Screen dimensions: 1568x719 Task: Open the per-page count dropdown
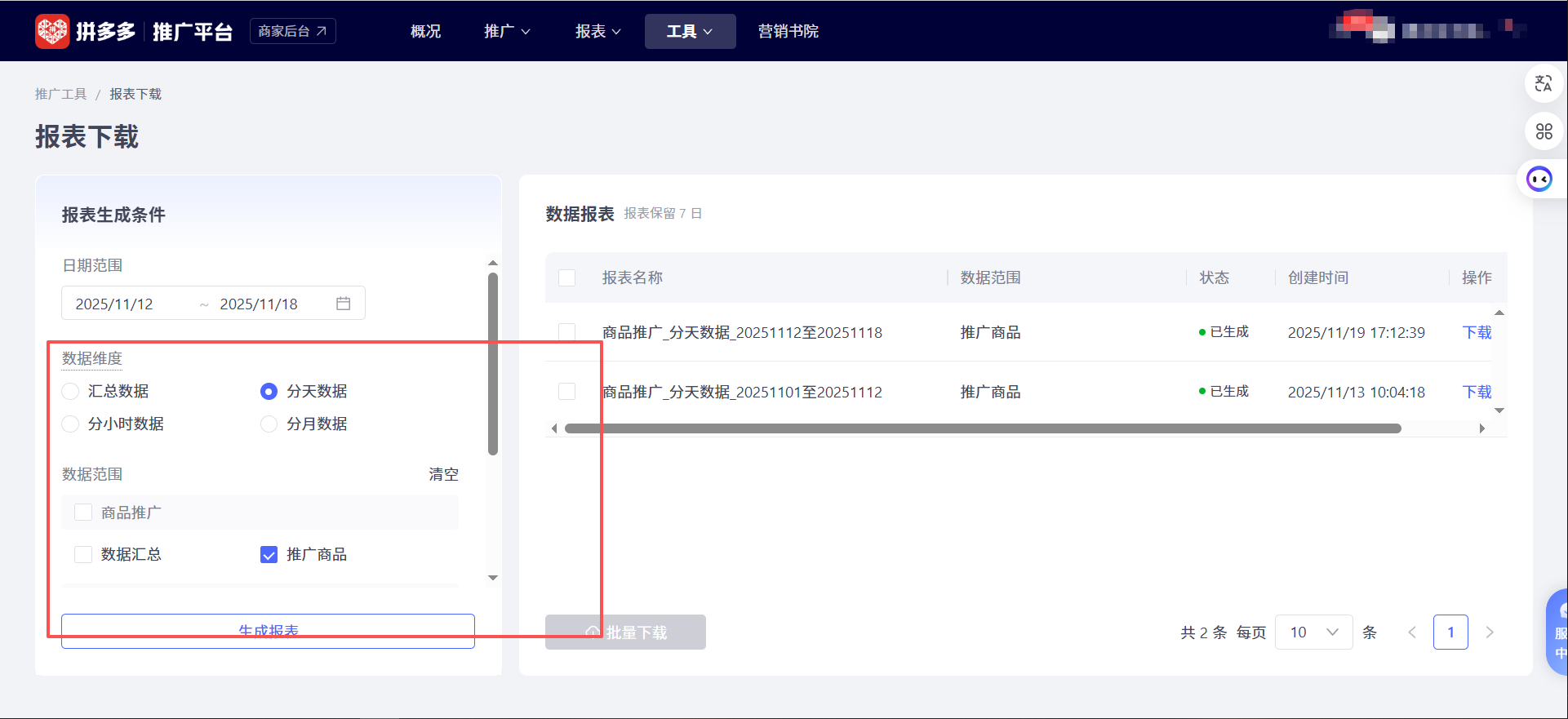click(1313, 632)
